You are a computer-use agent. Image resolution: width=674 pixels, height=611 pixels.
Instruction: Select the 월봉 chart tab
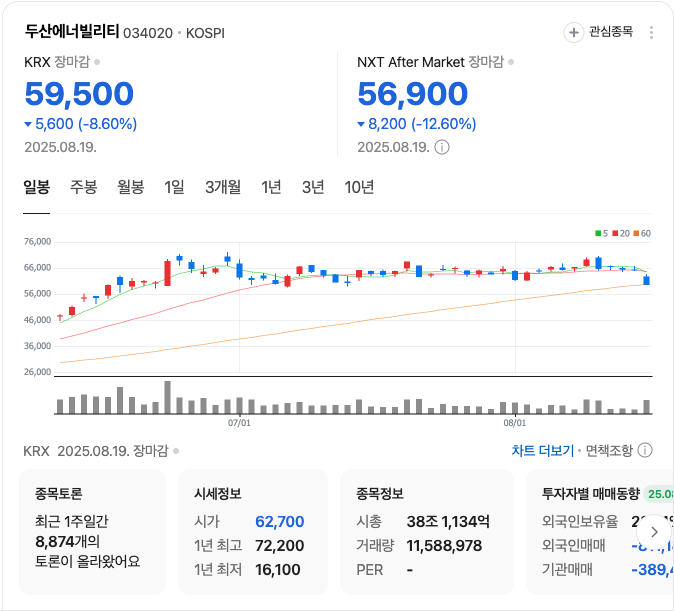[x=130, y=187]
